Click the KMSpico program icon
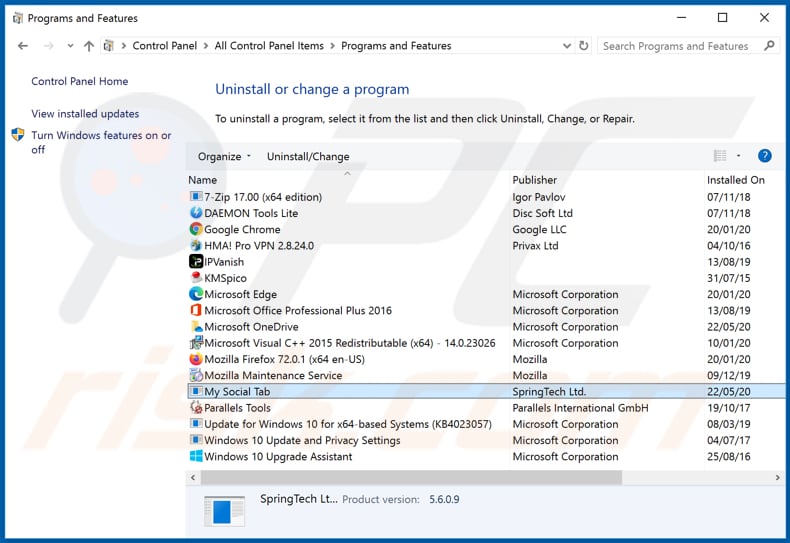Image resolution: width=790 pixels, height=543 pixels. pos(195,278)
